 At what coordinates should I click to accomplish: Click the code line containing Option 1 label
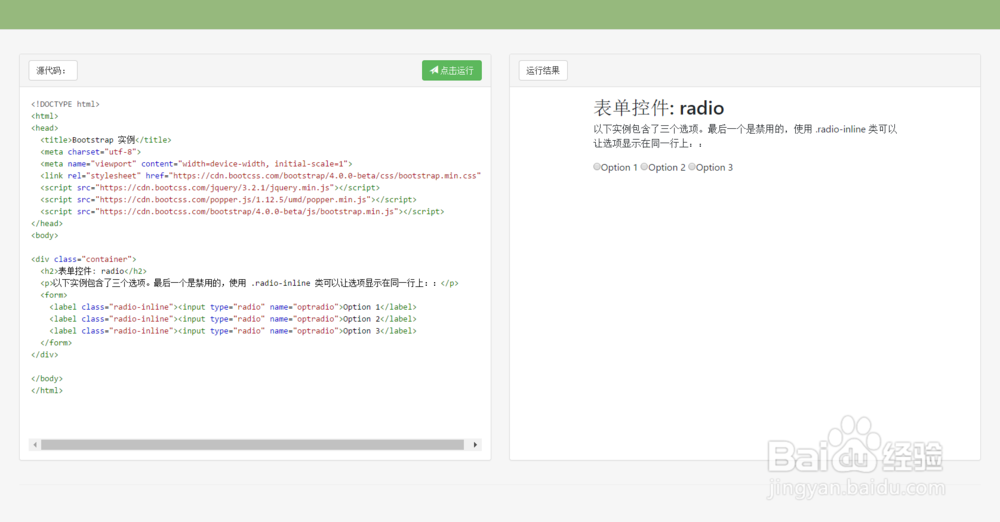(233, 307)
